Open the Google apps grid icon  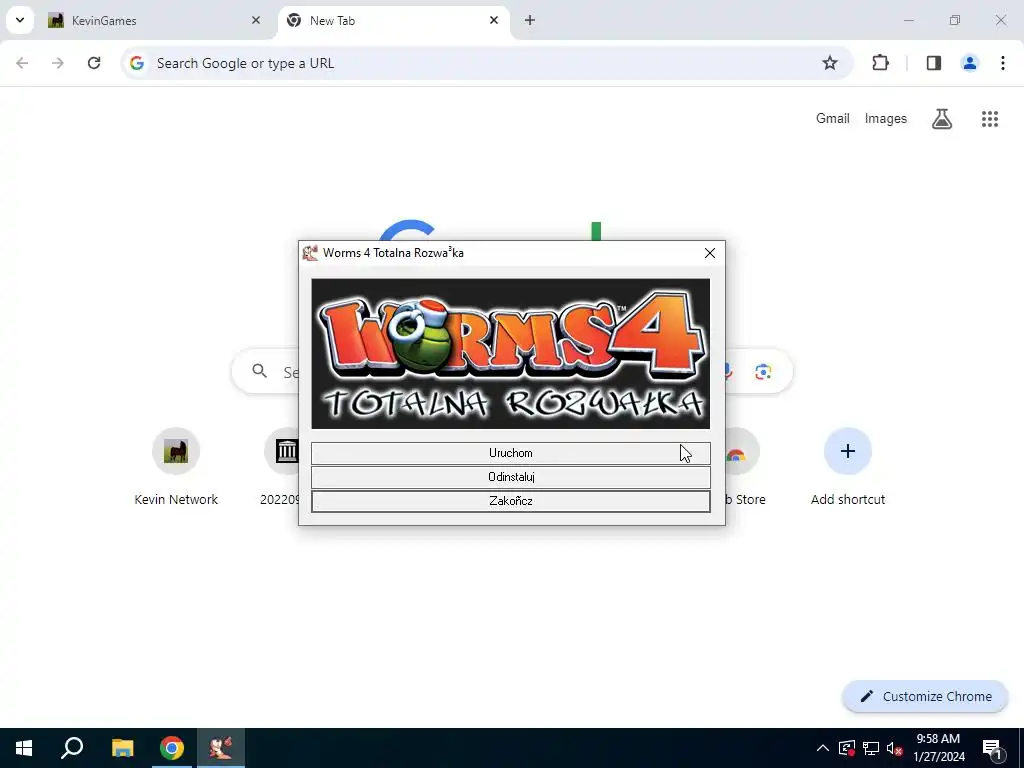click(x=990, y=119)
